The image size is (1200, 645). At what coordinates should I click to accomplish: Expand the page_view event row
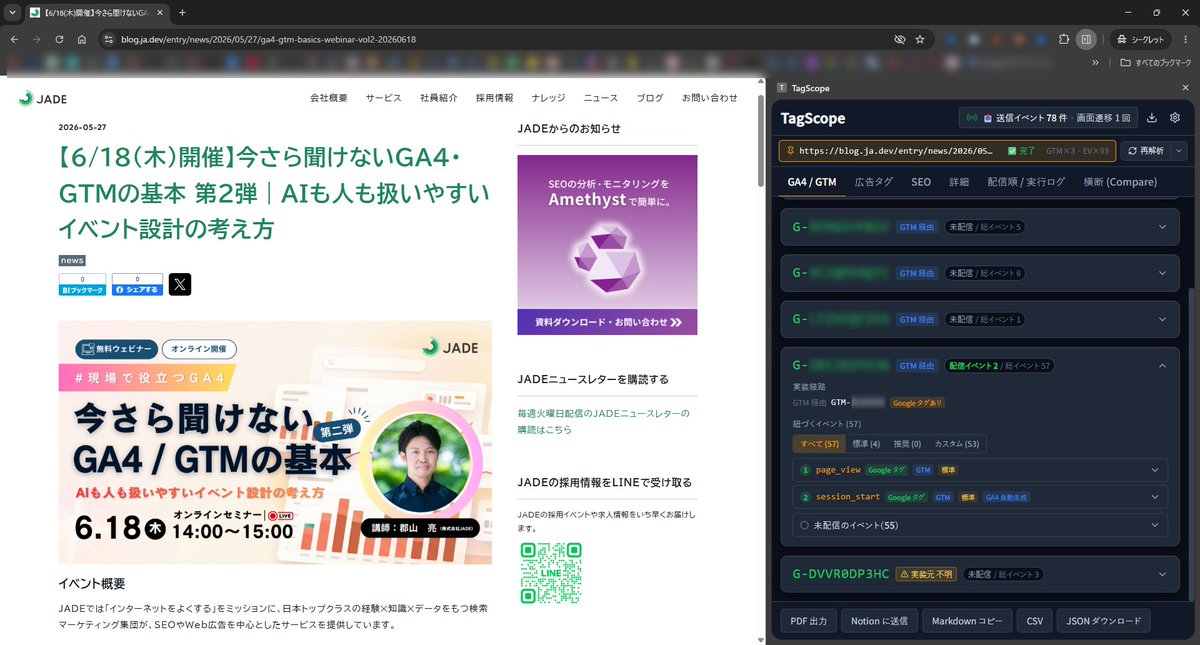point(980,470)
